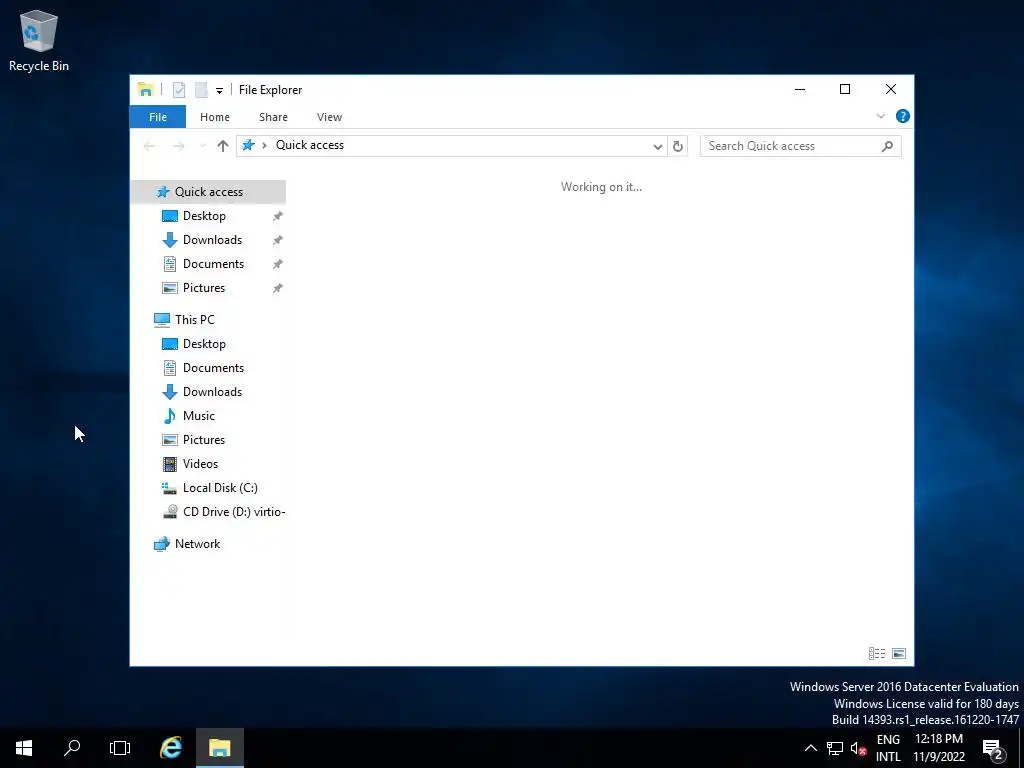Click the Search Quick access field
The height and width of the screenshot is (768, 1024).
click(x=800, y=146)
